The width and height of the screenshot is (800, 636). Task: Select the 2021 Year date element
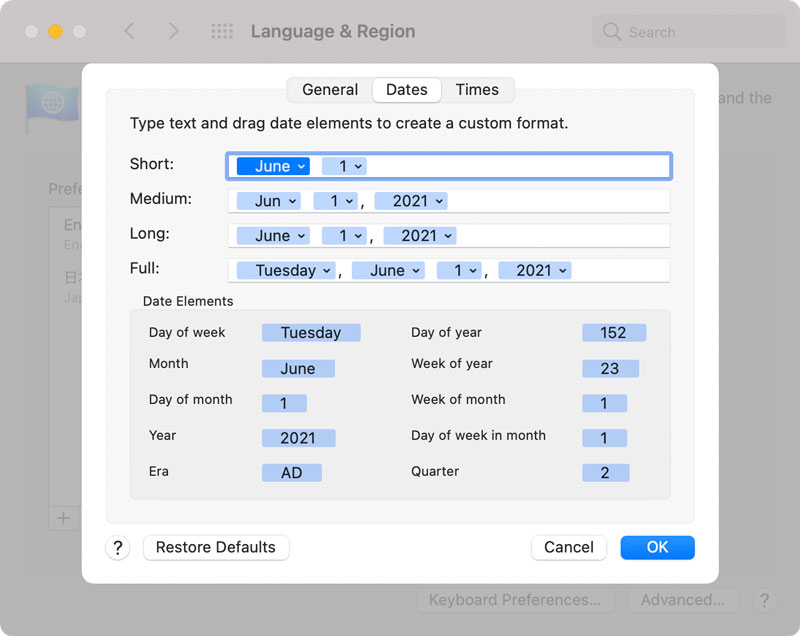298,438
